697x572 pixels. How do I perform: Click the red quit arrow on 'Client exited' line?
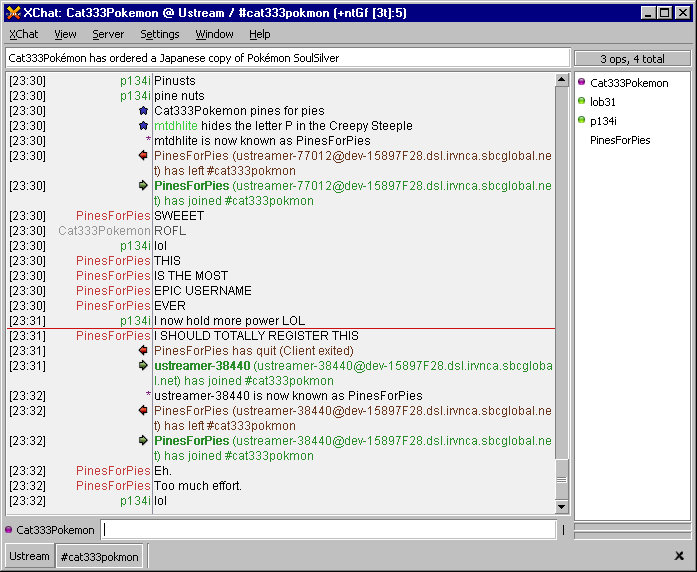143,351
